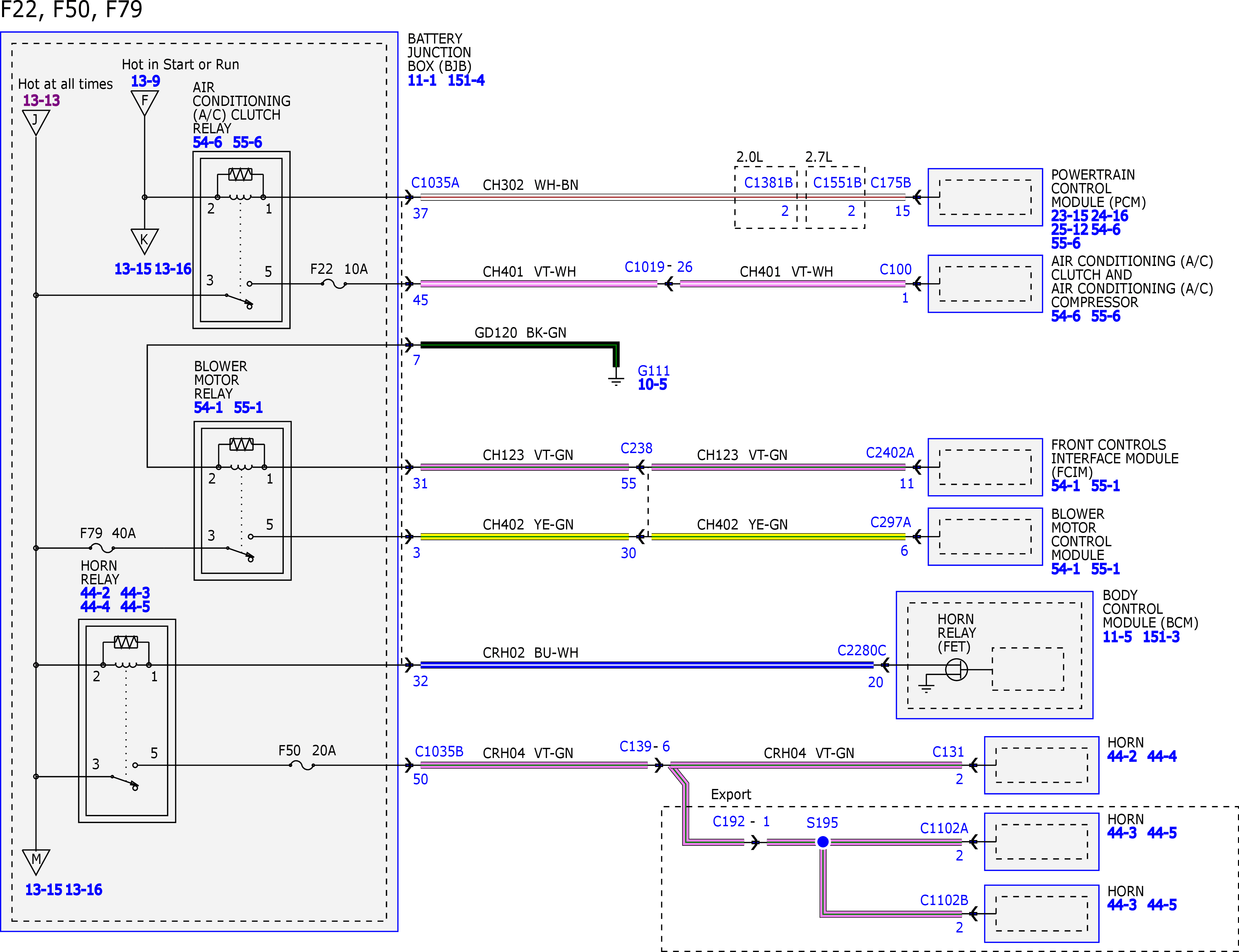Select connector label C297A
Image resolution: width=1239 pixels, height=952 pixels.
(890, 523)
